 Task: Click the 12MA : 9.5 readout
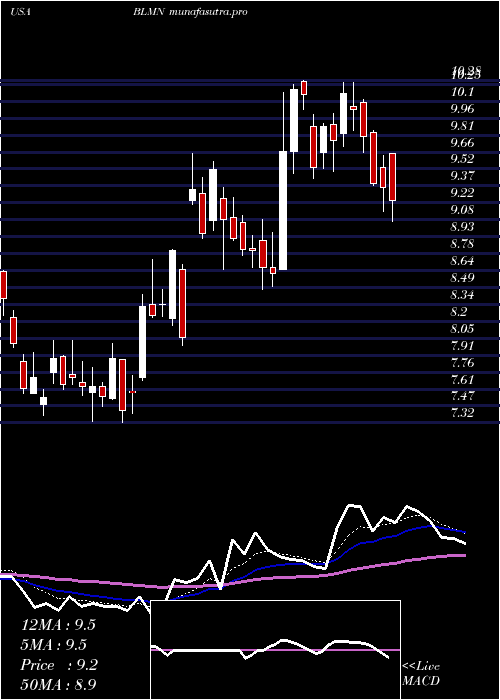(58, 625)
